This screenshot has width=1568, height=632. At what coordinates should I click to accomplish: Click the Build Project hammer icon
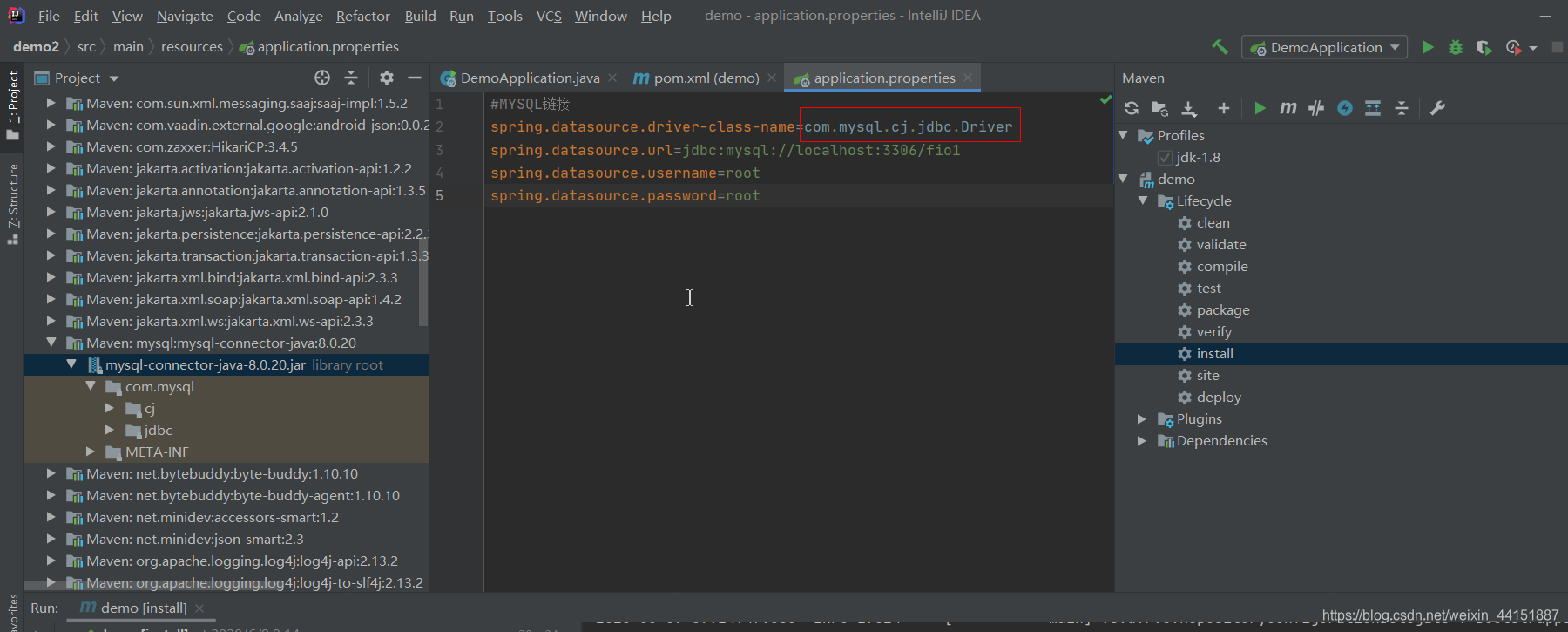(1220, 47)
